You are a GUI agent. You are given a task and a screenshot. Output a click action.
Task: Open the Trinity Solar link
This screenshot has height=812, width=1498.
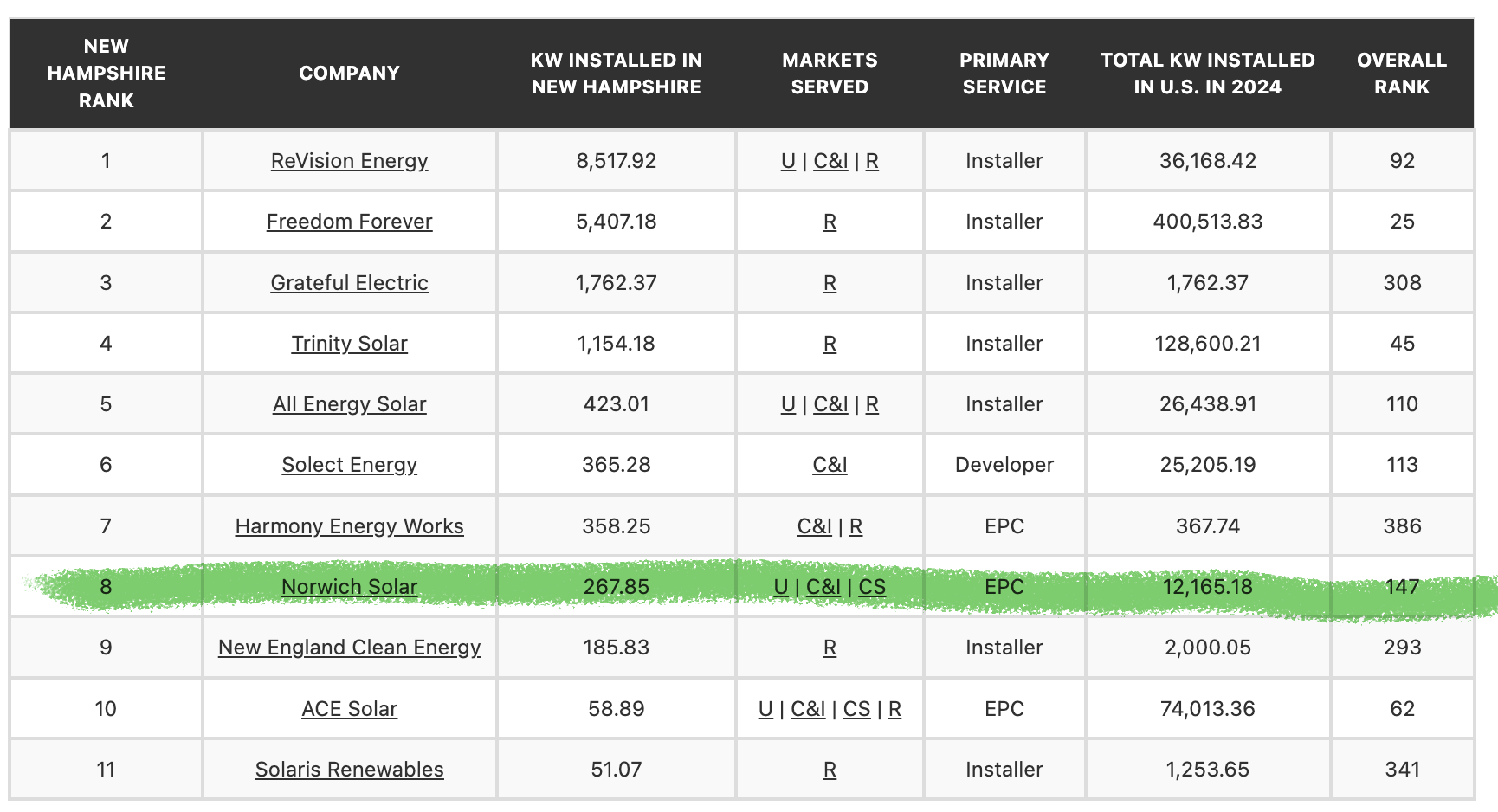click(349, 344)
